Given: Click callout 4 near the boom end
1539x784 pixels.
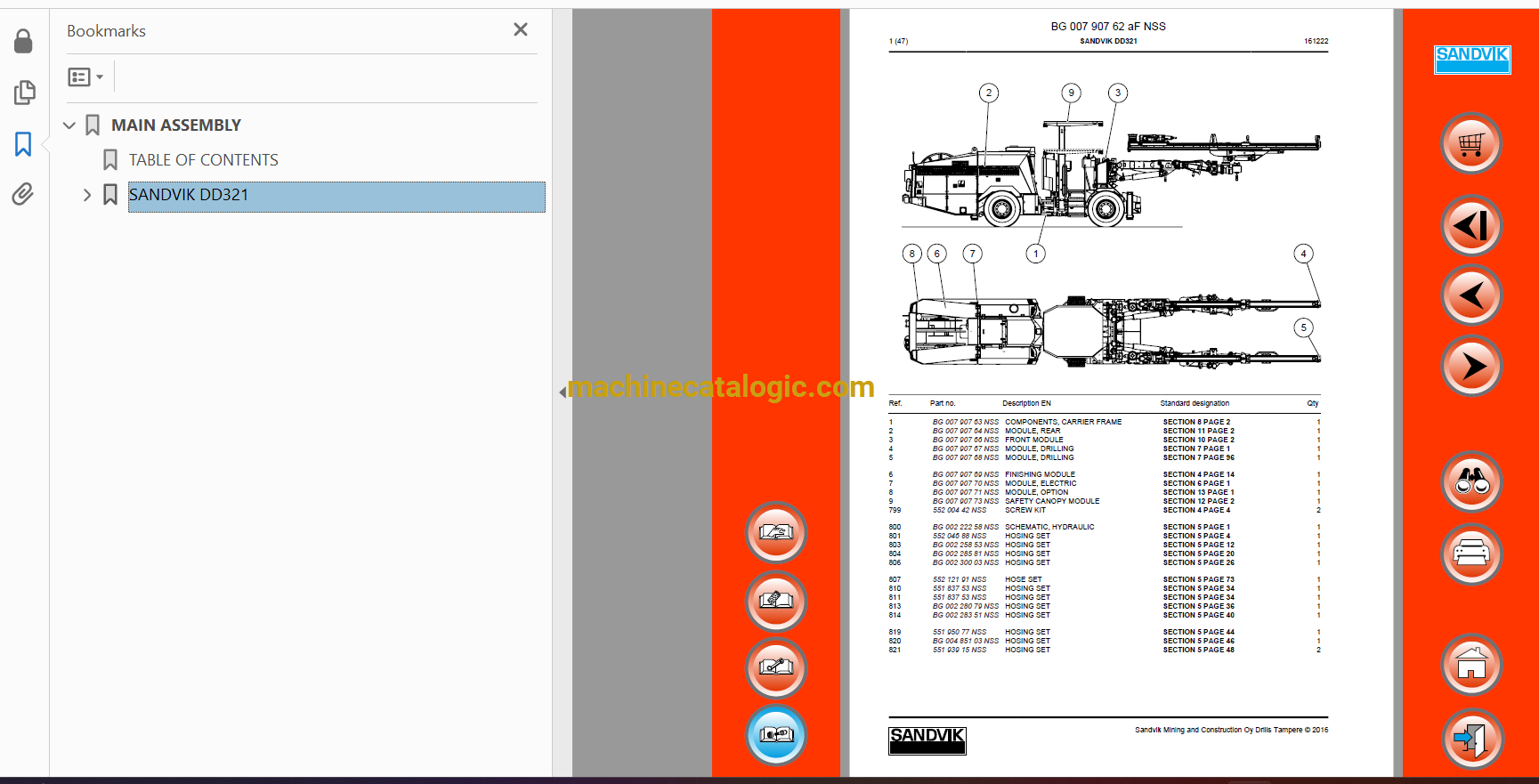Looking at the screenshot, I should pyautogui.click(x=1303, y=254).
